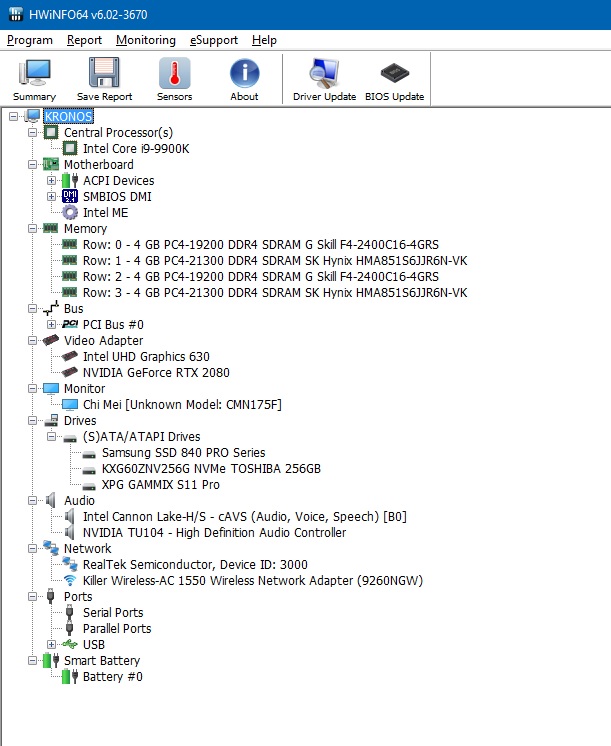Click the Killer Wireless Wi-Fi icon
The image size is (611, 746).
[x=70, y=580]
